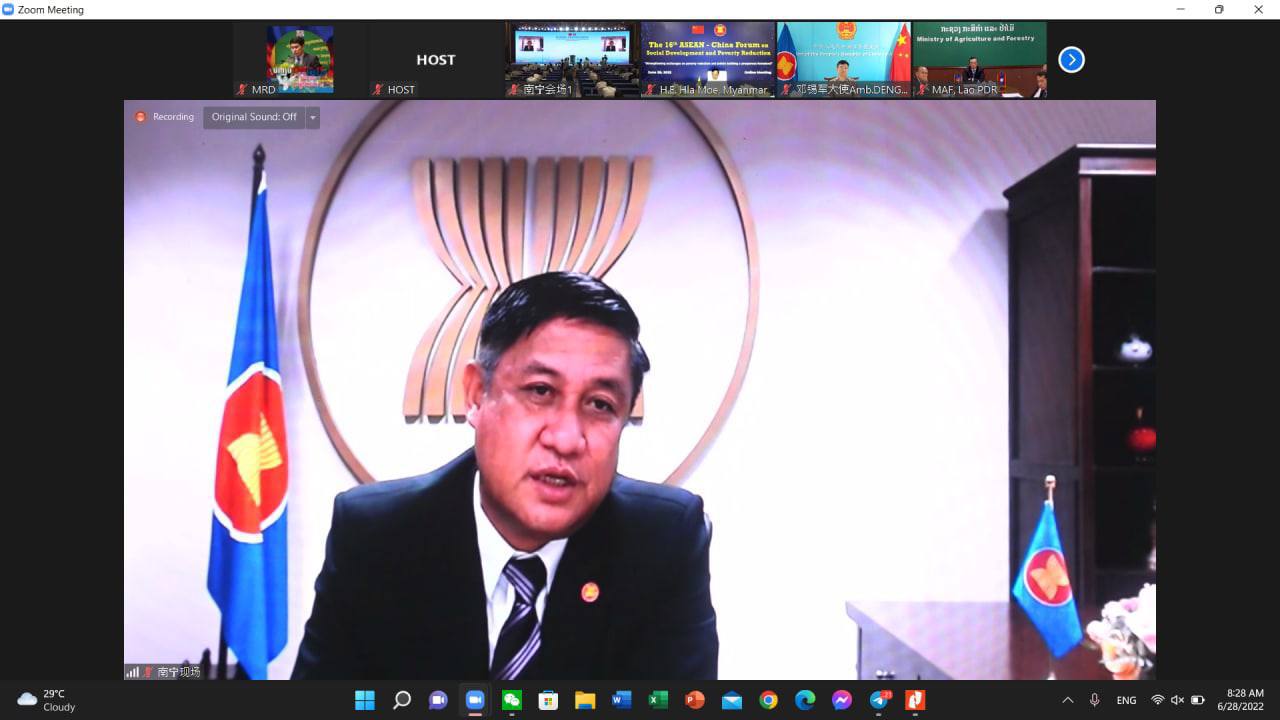Open the Mail app from the taskbar
This screenshot has width=1280, height=720.
[731, 700]
